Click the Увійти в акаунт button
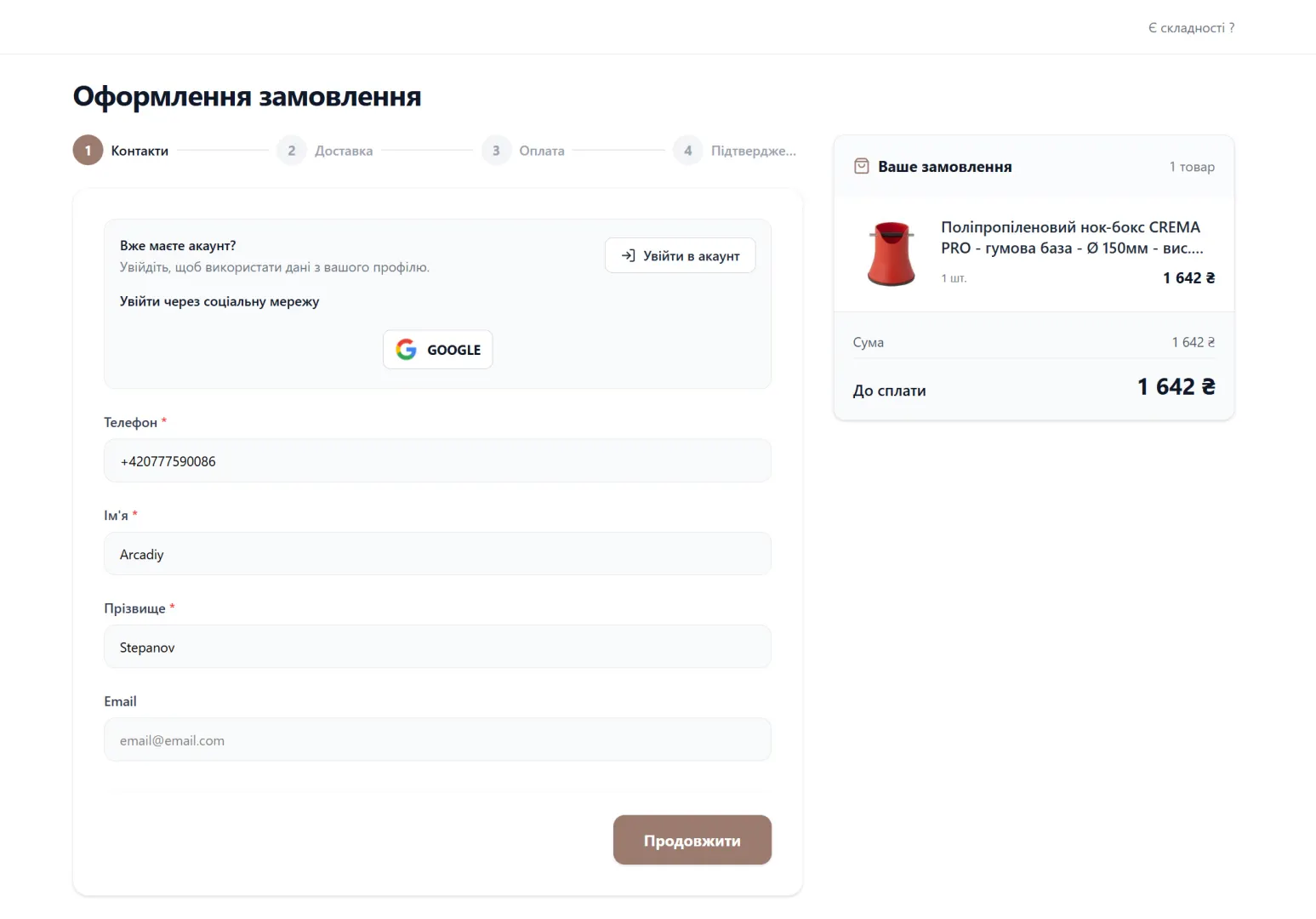1316x919 pixels. 680,255
